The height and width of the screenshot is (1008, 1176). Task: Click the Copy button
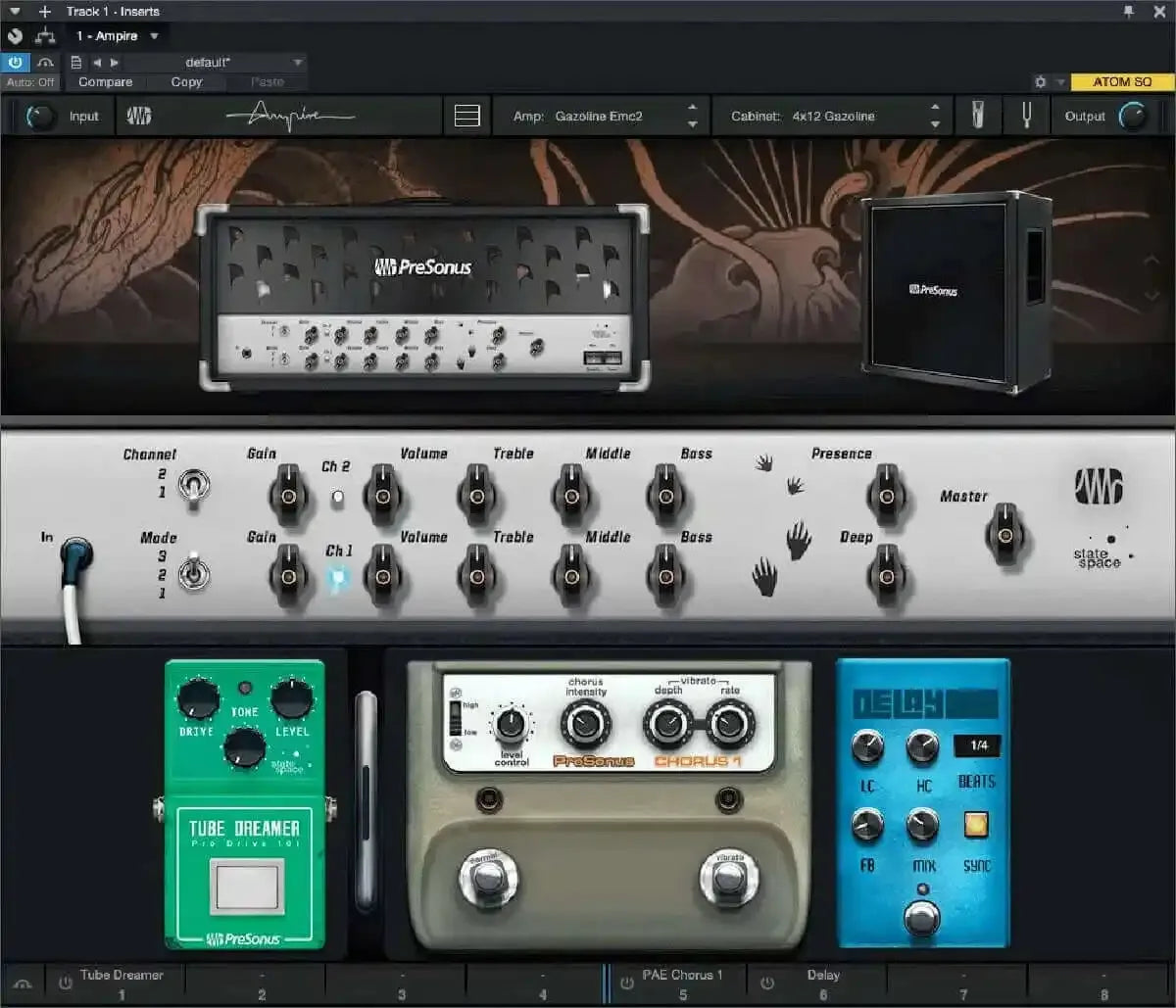pos(186,82)
